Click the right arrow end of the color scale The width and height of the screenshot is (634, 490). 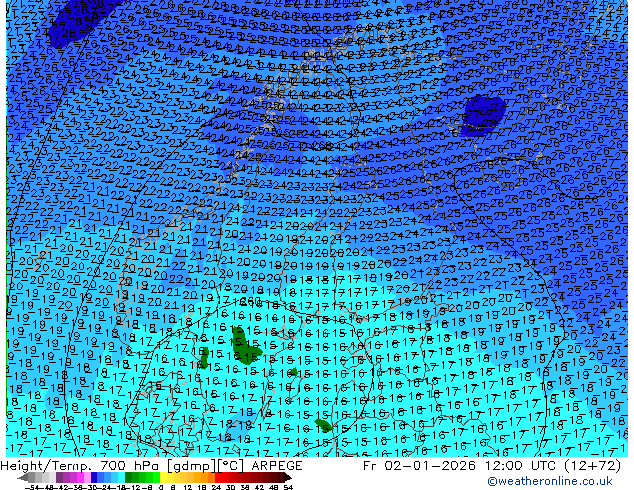tap(287, 478)
